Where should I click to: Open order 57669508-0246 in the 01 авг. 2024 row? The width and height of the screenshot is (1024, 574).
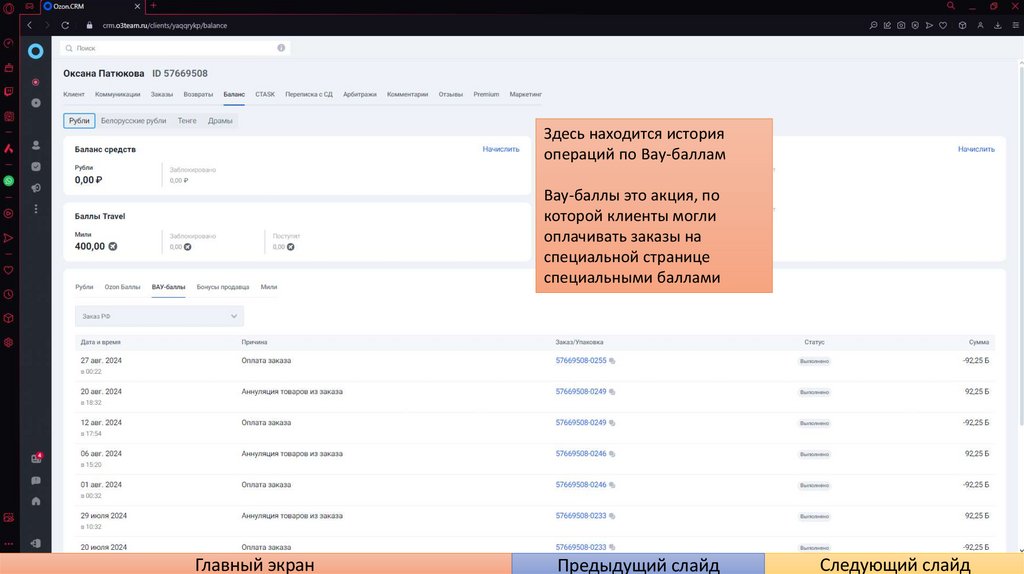(x=581, y=485)
